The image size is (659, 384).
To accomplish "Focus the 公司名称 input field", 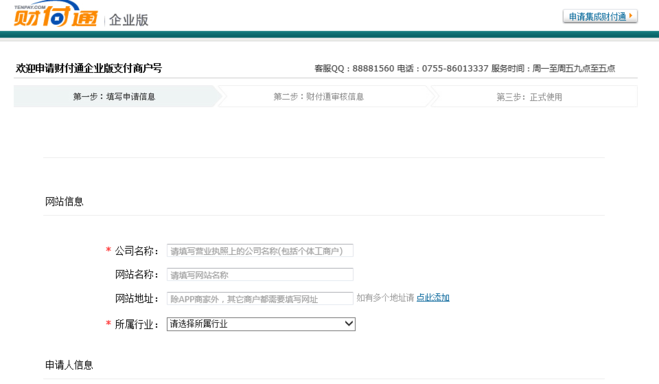I will pyautogui.click(x=260, y=251).
